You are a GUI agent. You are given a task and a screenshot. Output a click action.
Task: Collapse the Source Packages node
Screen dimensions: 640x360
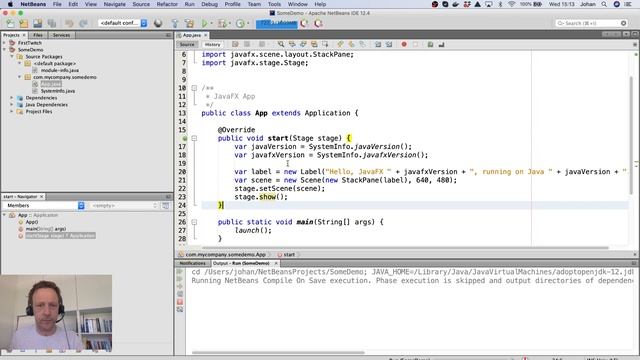[x=12, y=56]
